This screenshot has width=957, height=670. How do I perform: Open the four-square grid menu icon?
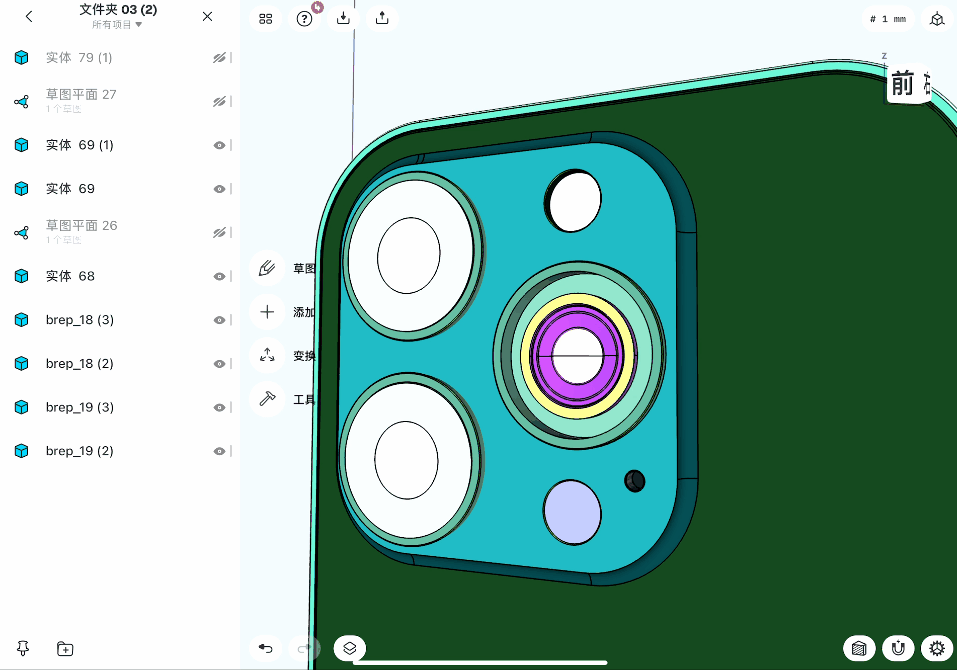[x=265, y=18]
